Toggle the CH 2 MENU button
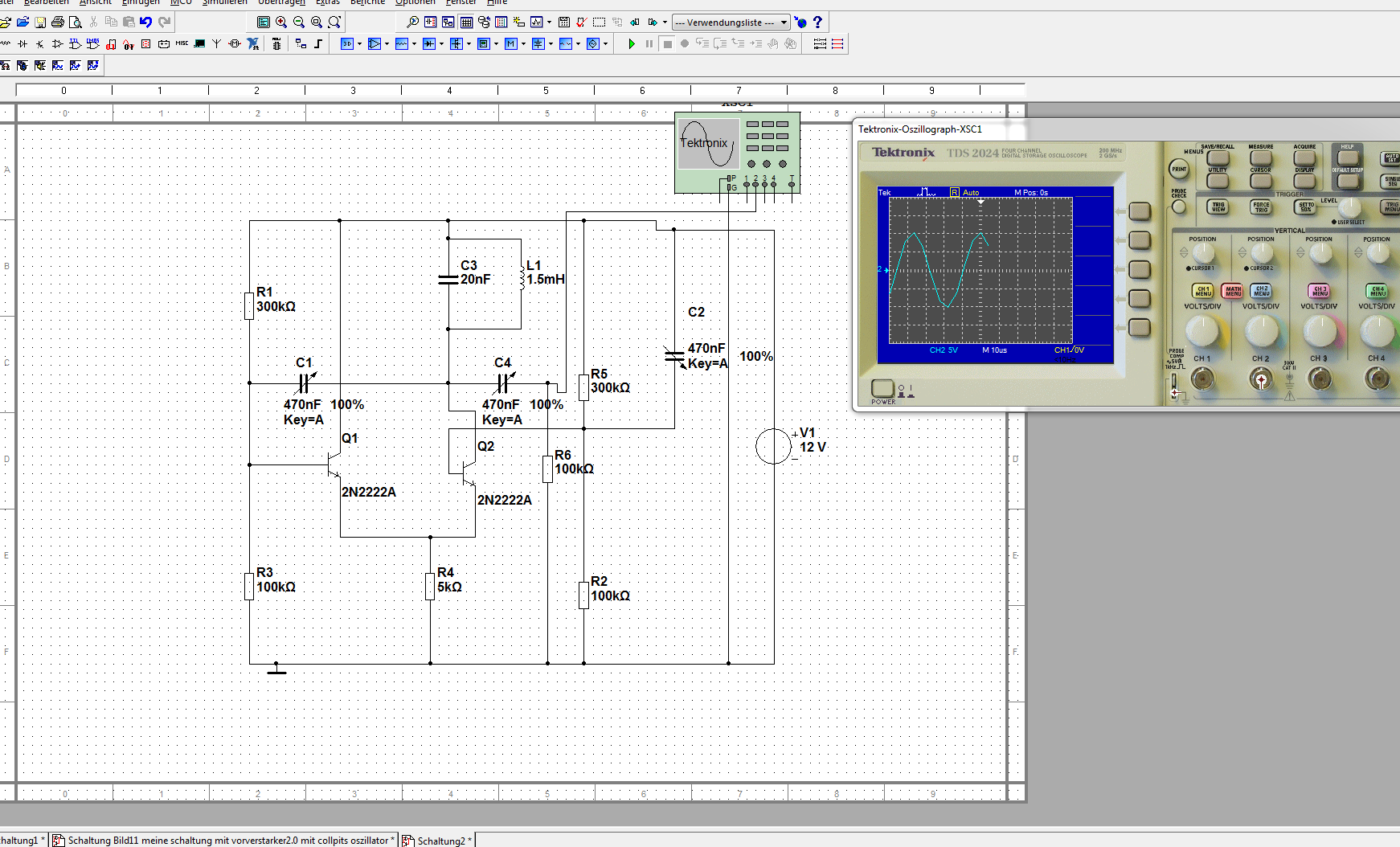The height and width of the screenshot is (847, 1400). pos(1261,291)
